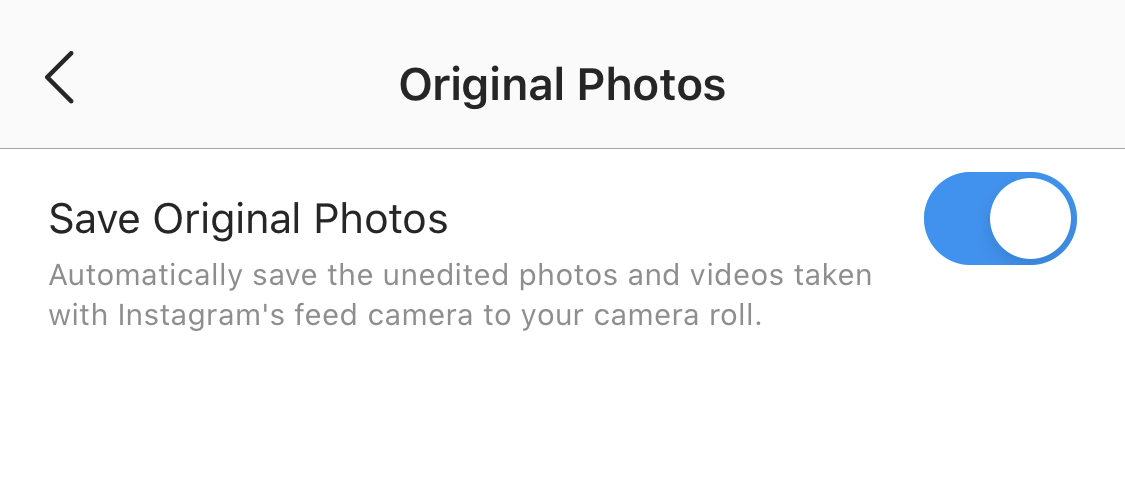The width and height of the screenshot is (1125, 483).
Task: Return to the previous settings page
Action: point(59,78)
